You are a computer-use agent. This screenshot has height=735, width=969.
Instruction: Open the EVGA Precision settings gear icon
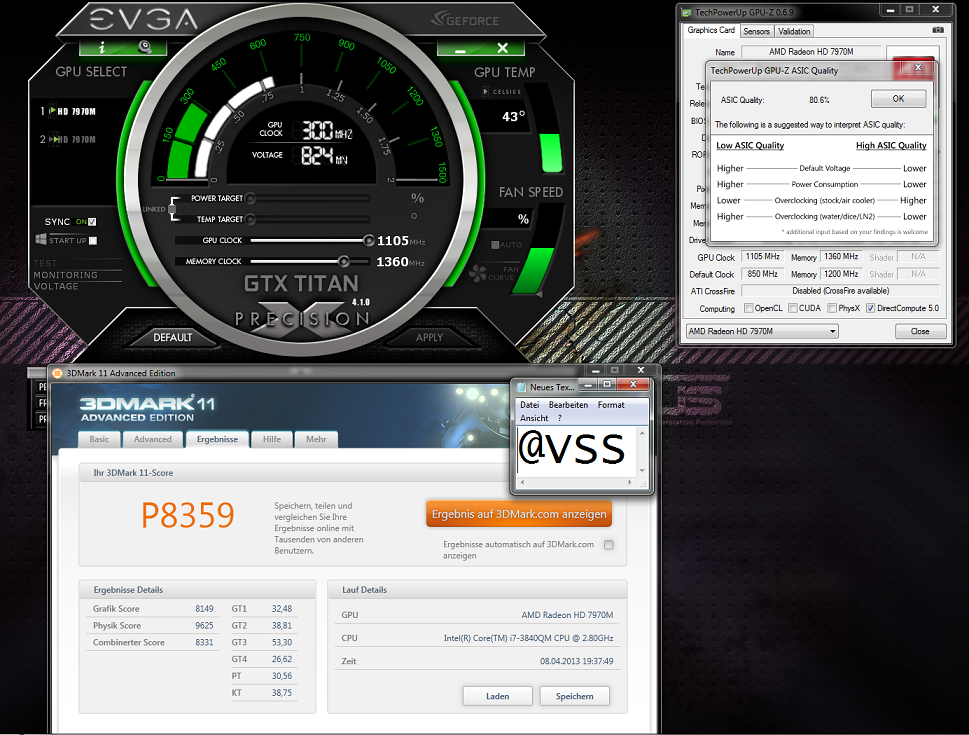[x=145, y=47]
